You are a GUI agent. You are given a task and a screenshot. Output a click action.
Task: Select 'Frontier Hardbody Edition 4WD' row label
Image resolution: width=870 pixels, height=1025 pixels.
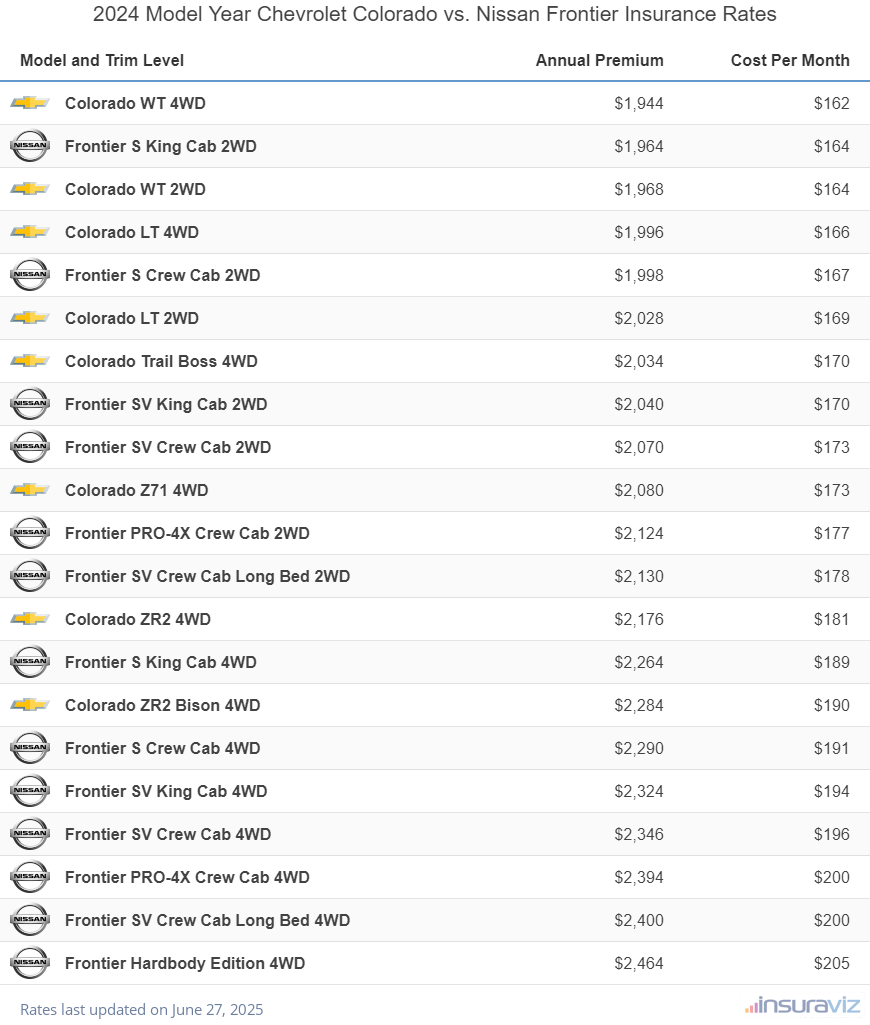(x=185, y=964)
